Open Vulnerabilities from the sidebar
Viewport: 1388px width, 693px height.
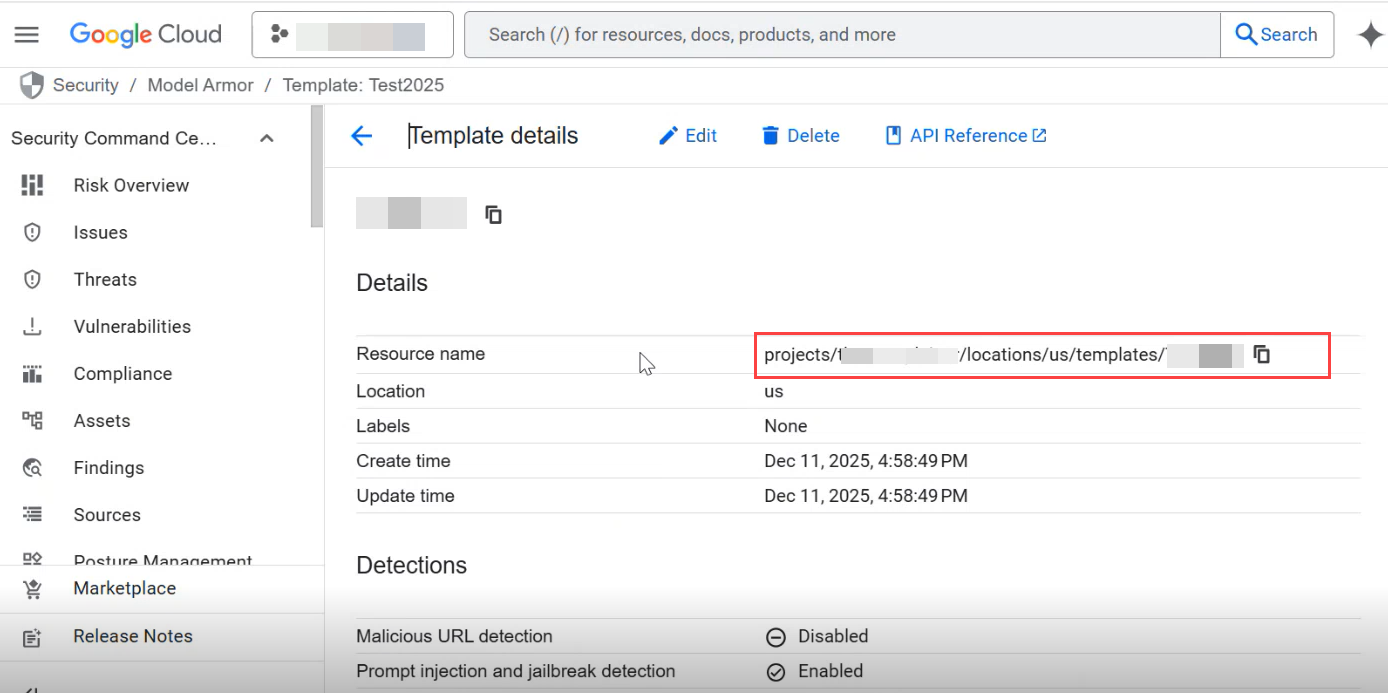click(132, 327)
